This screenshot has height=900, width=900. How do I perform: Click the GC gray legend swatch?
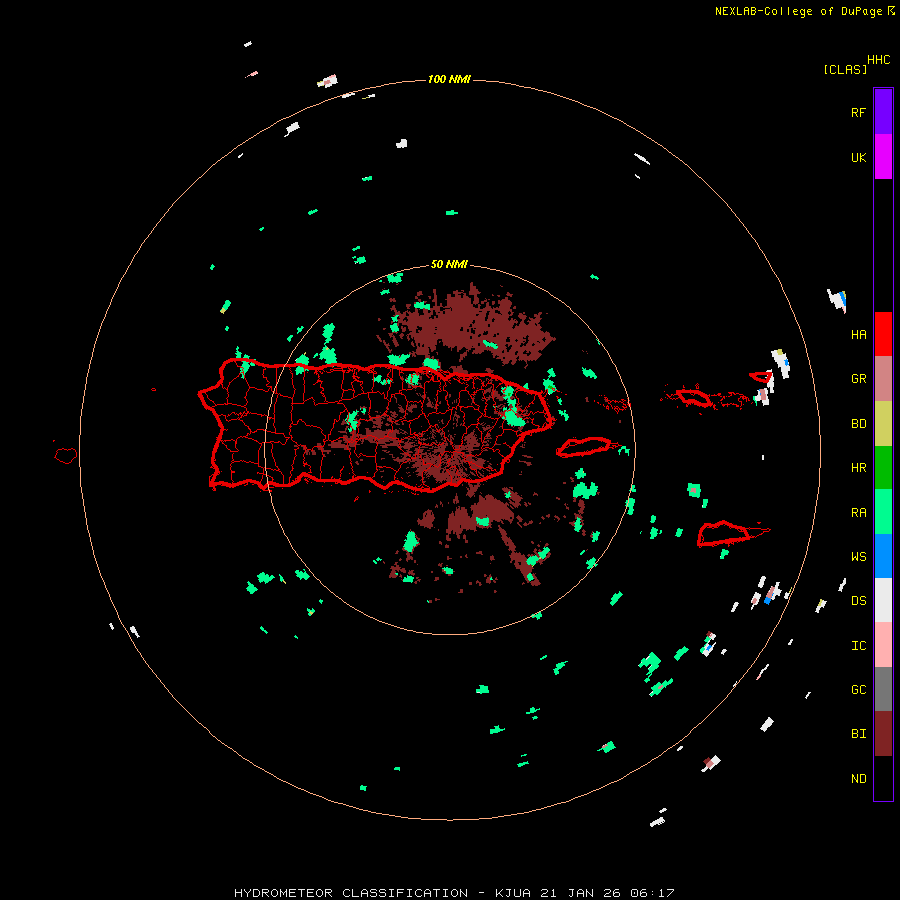883,689
